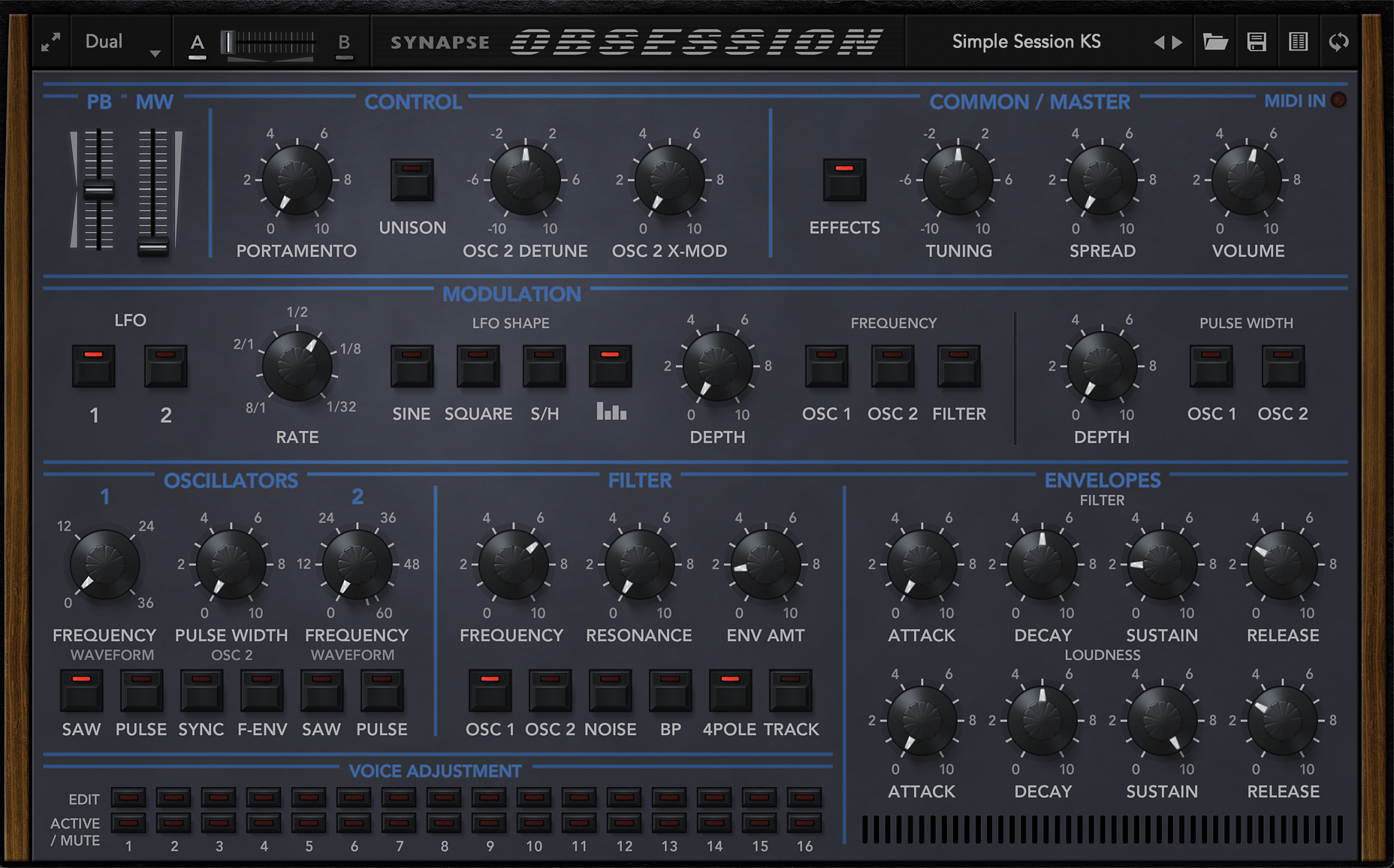The height and width of the screenshot is (868, 1394).
Task: Toggle the BP filter mode button
Action: tap(670, 690)
